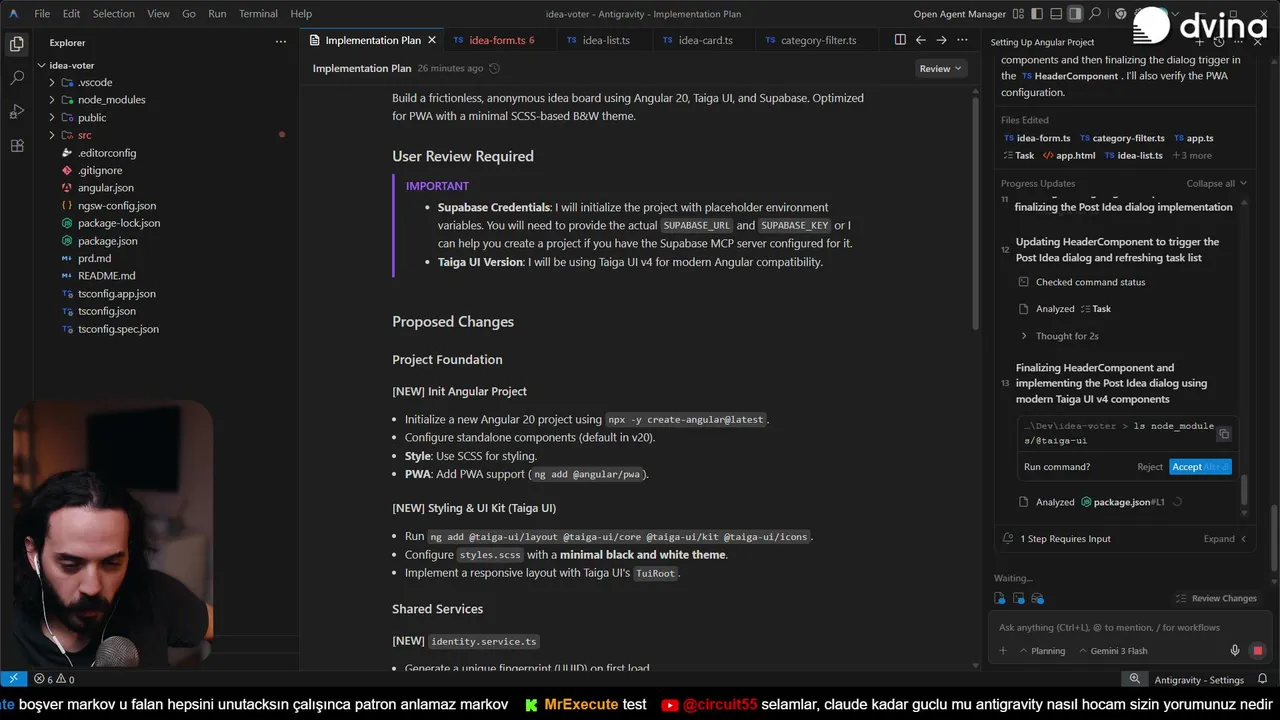Toggle the bottom panel visibility
The image size is (1280, 720).
pyautogui.click(x=1056, y=14)
